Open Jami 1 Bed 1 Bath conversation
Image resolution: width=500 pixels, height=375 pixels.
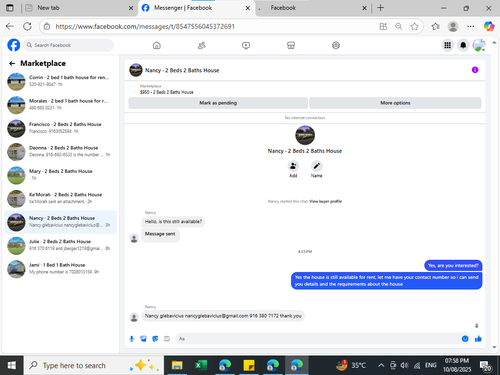pyautogui.click(x=61, y=269)
